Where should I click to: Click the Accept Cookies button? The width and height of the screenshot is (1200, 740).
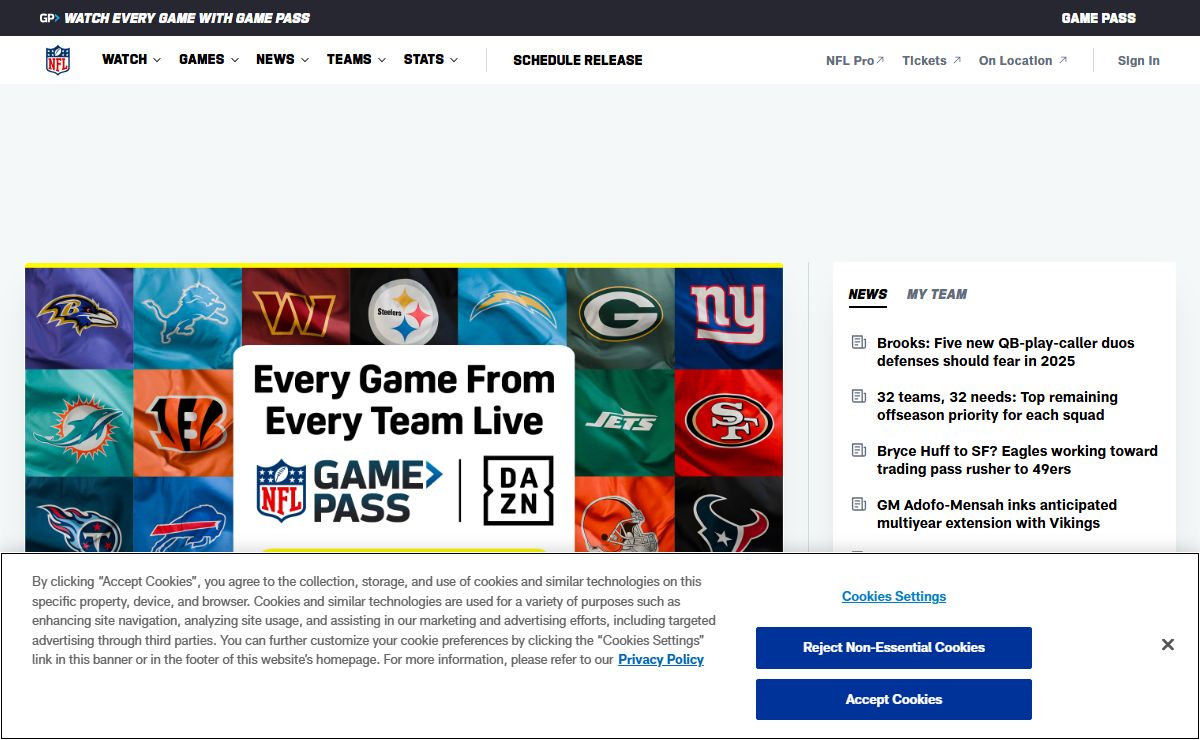pyautogui.click(x=894, y=699)
